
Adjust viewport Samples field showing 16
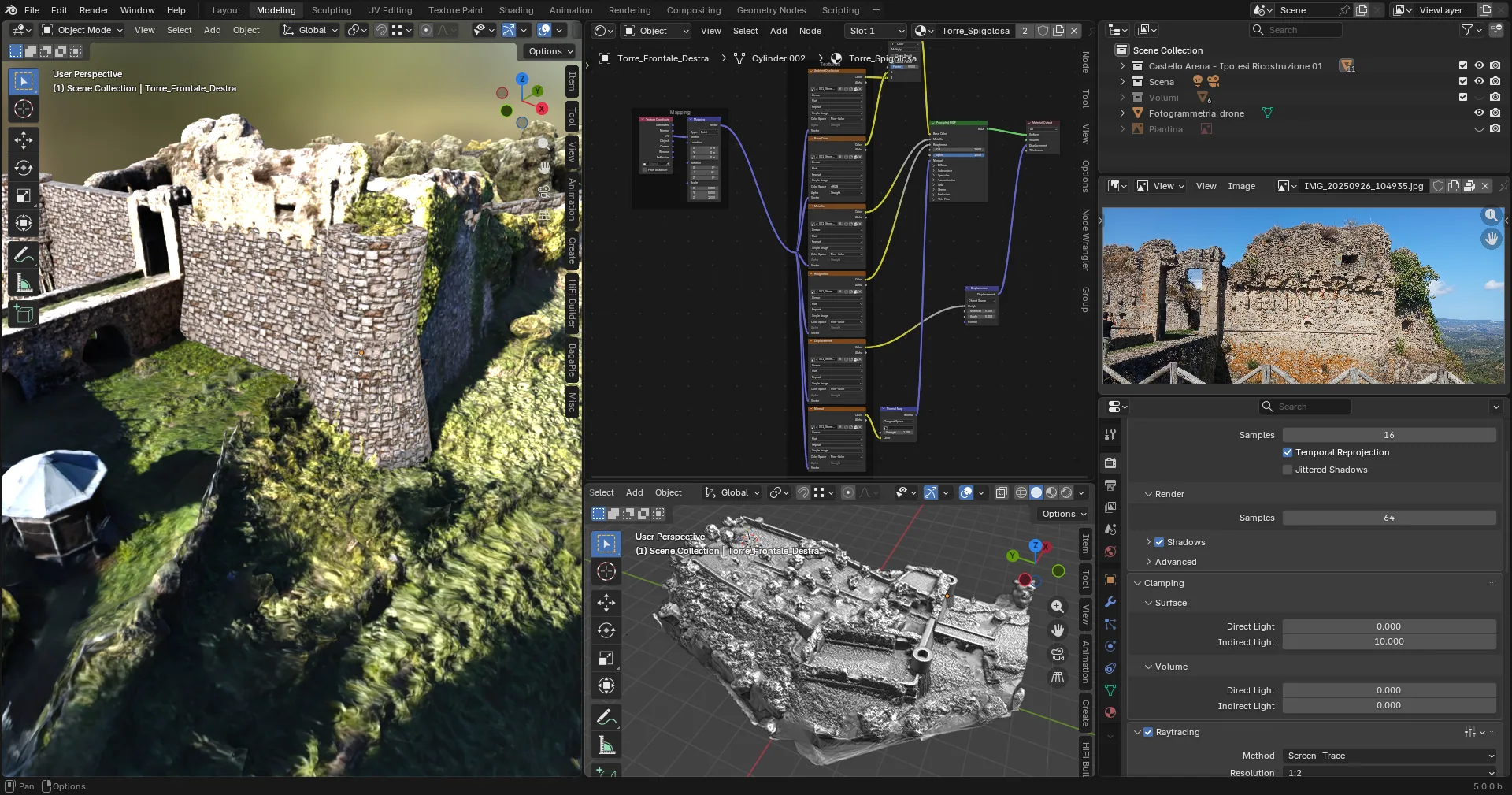coord(1389,435)
